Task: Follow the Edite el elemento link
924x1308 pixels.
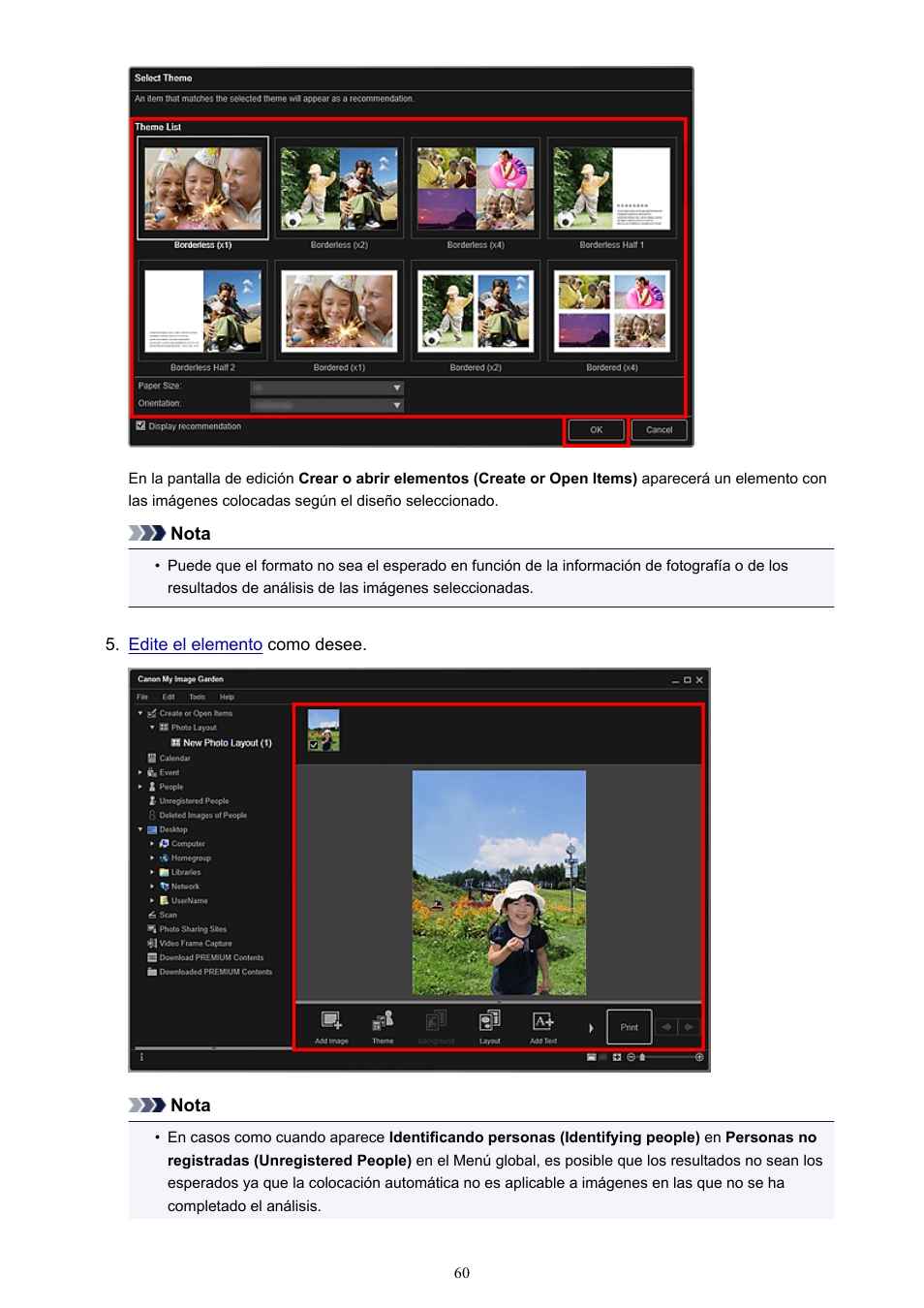Action: click(x=196, y=644)
